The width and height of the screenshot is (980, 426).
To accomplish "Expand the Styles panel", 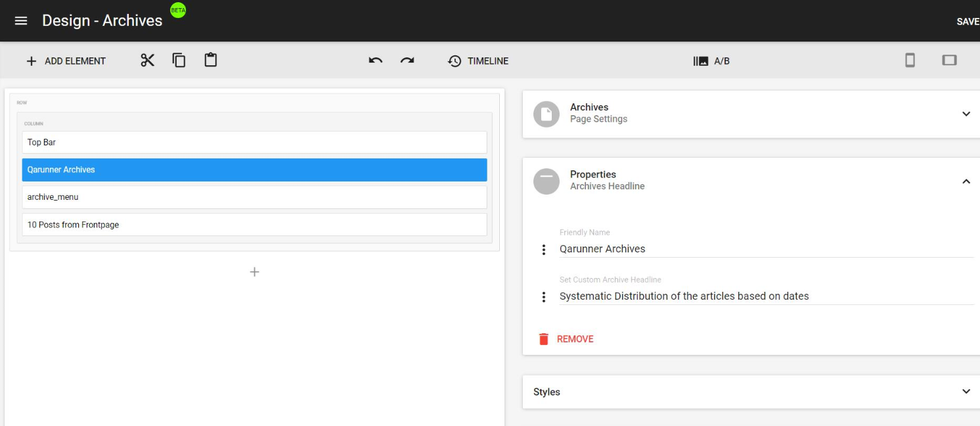I will (x=965, y=392).
